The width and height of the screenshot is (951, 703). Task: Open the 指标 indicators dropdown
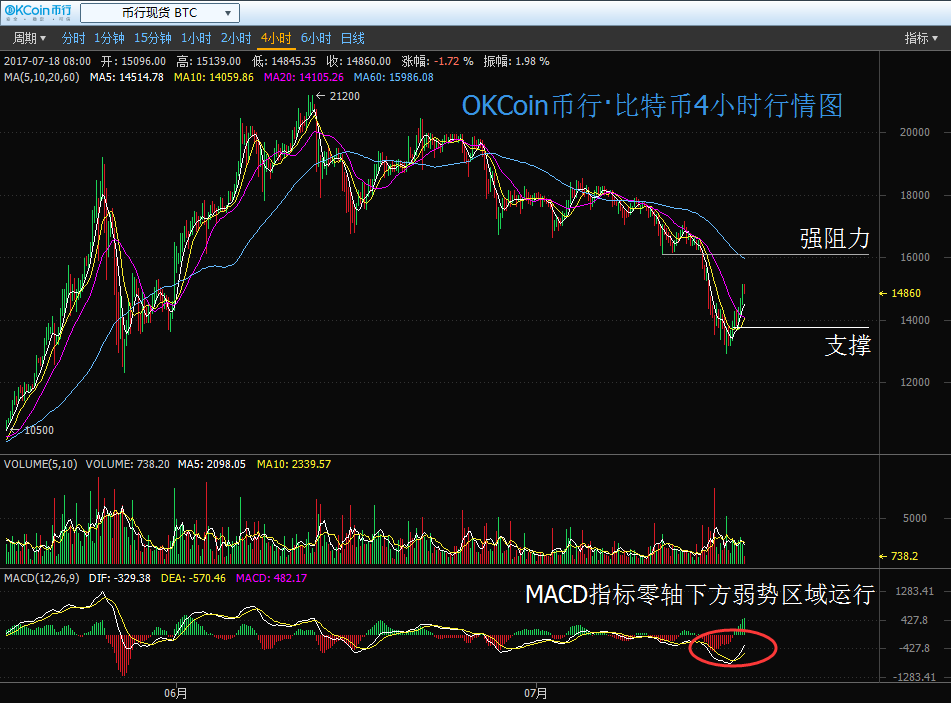921,38
